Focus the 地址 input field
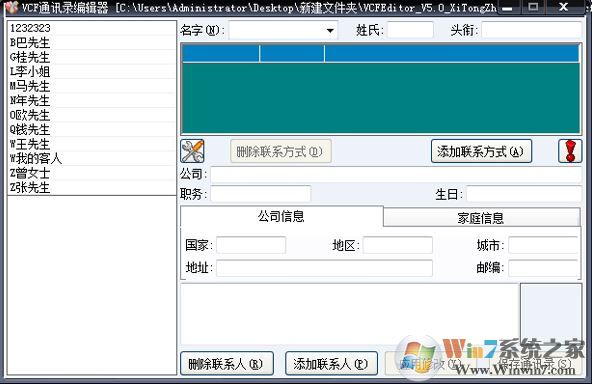 (x=324, y=268)
